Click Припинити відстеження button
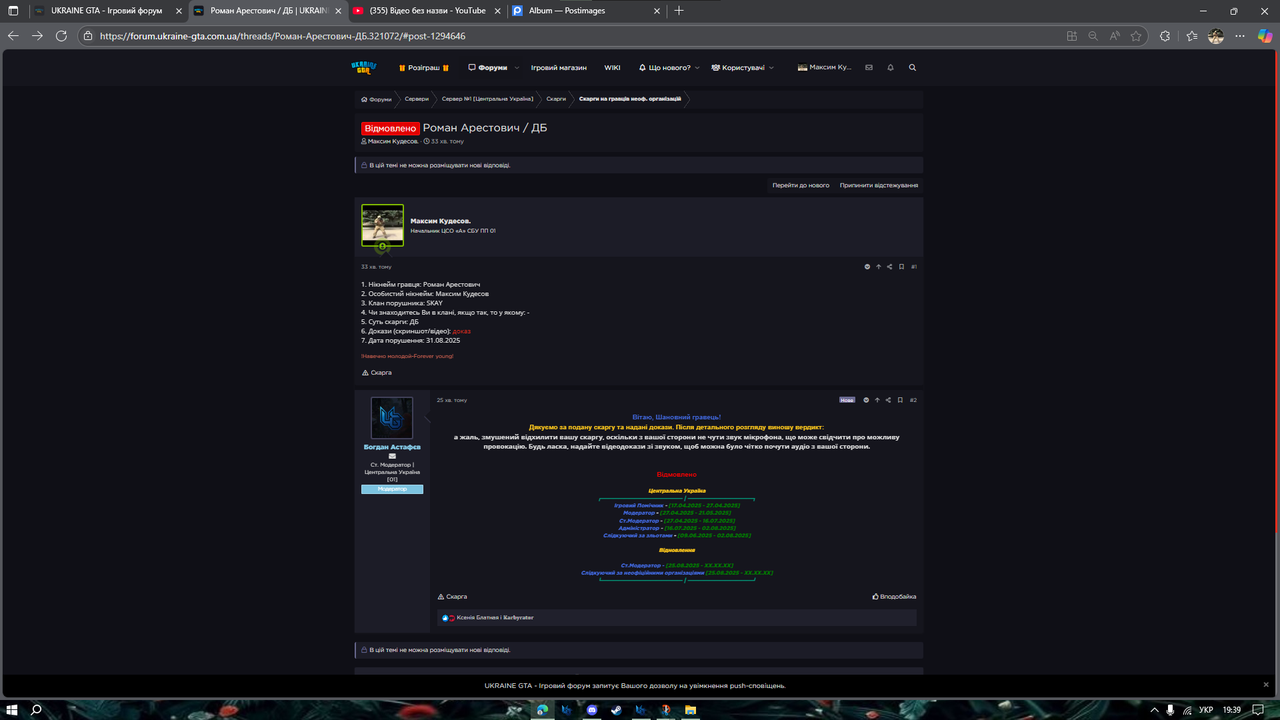Screen dimensions: 1280x720 [x=879, y=185]
